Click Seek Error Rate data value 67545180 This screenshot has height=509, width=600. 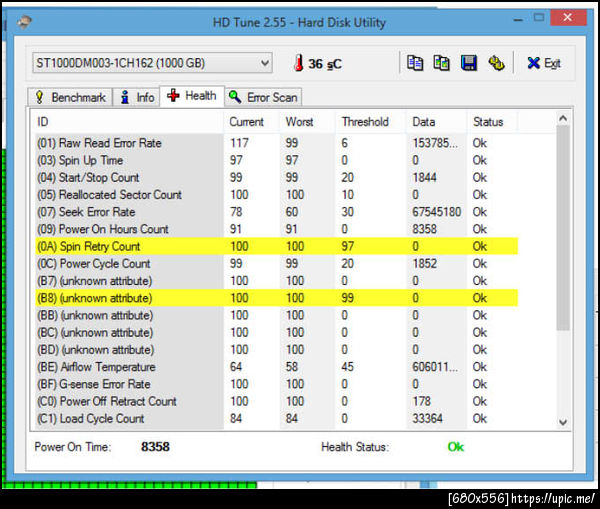(437, 212)
